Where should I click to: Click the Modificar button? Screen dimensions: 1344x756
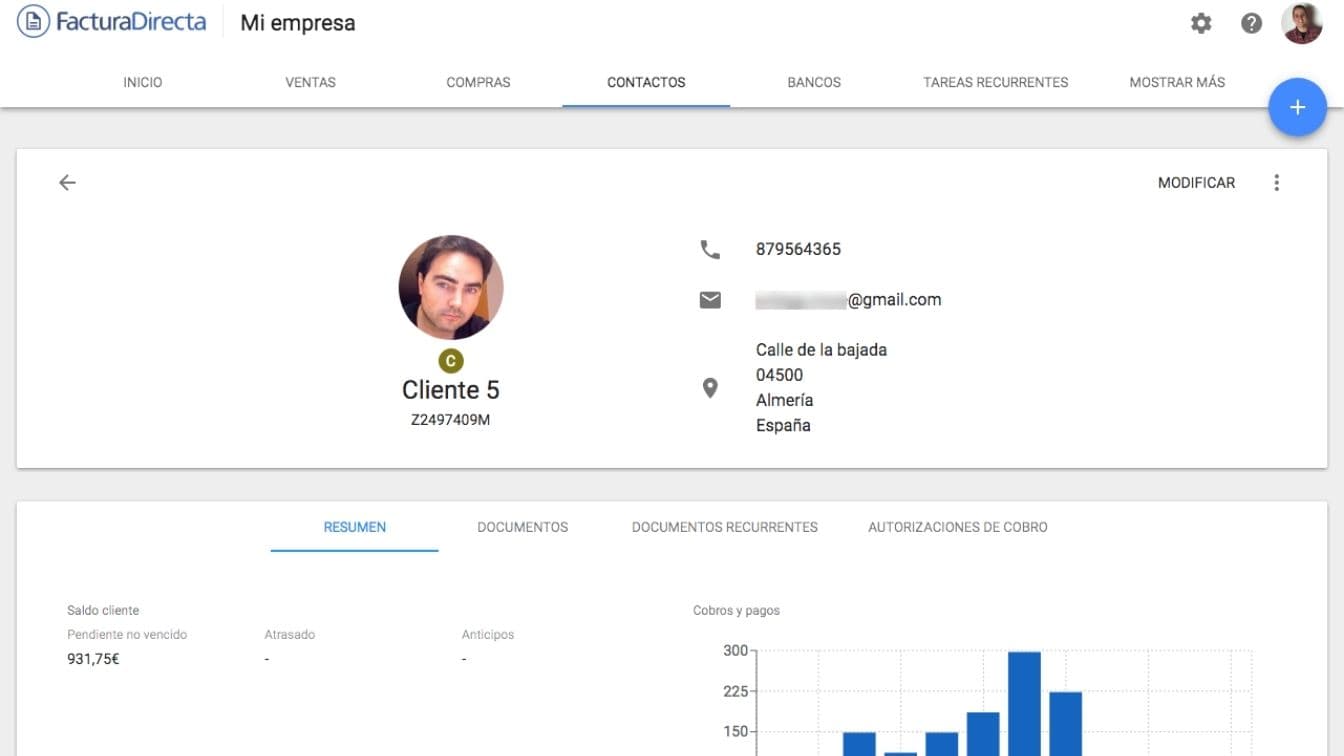click(x=1196, y=183)
